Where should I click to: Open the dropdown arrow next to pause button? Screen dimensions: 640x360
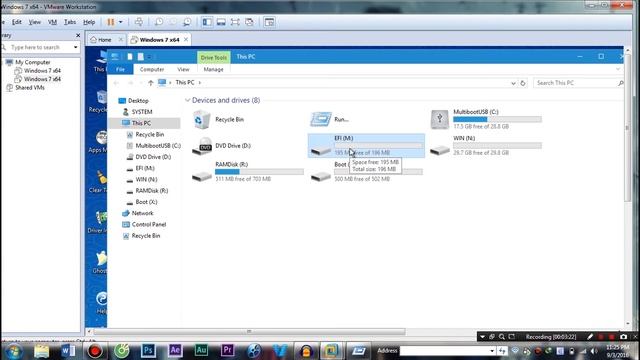pyautogui.click(x=120, y=22)
